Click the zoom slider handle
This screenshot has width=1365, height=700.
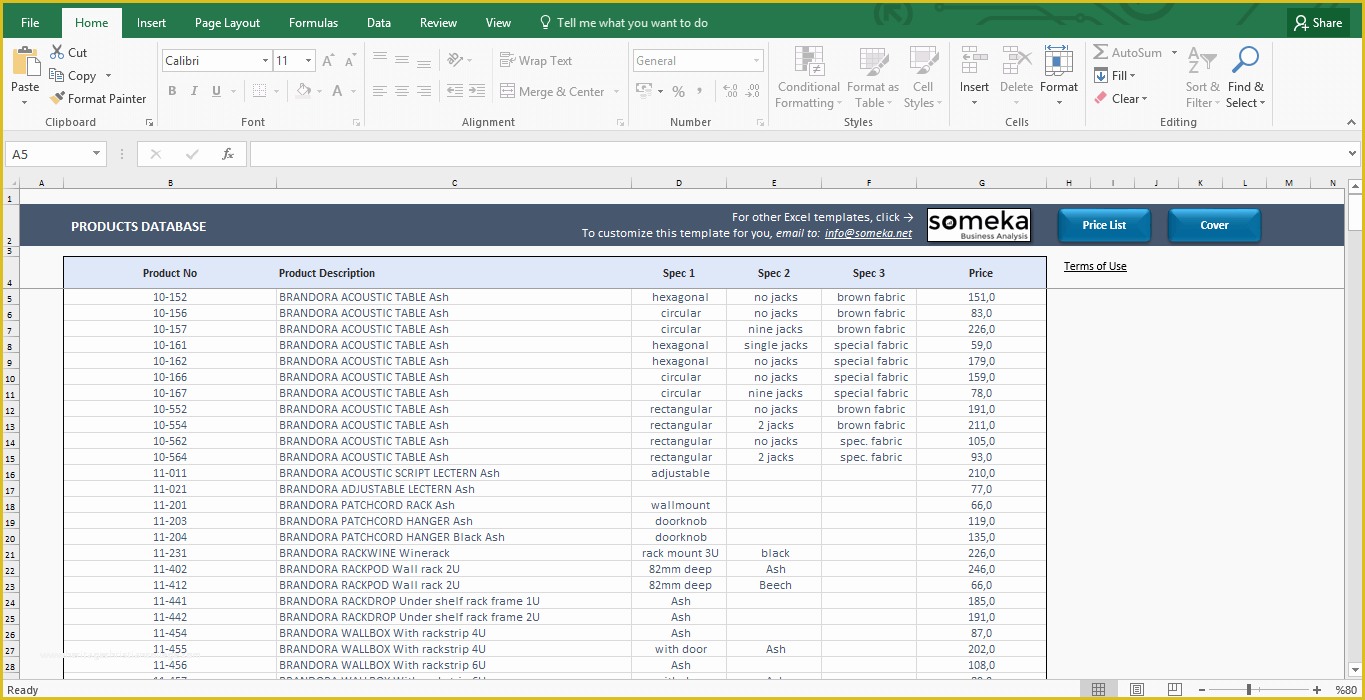[1248, 689]
